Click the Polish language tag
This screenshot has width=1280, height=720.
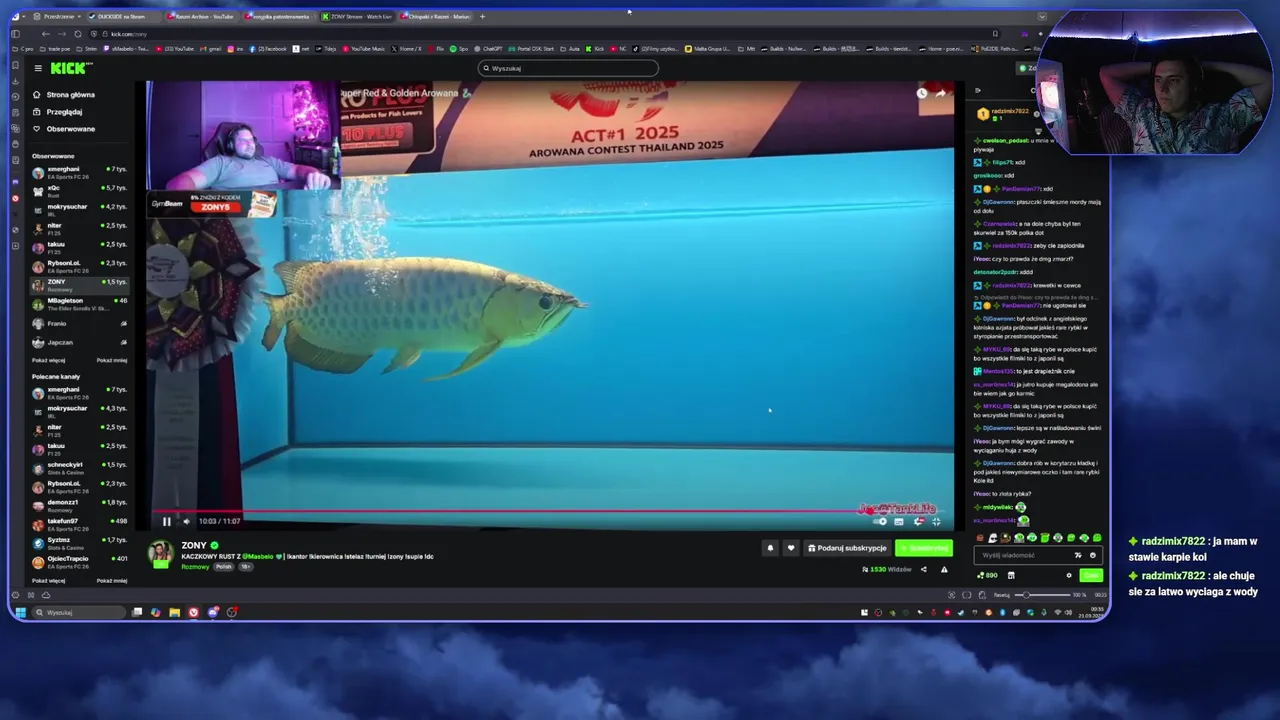(224, 567)
